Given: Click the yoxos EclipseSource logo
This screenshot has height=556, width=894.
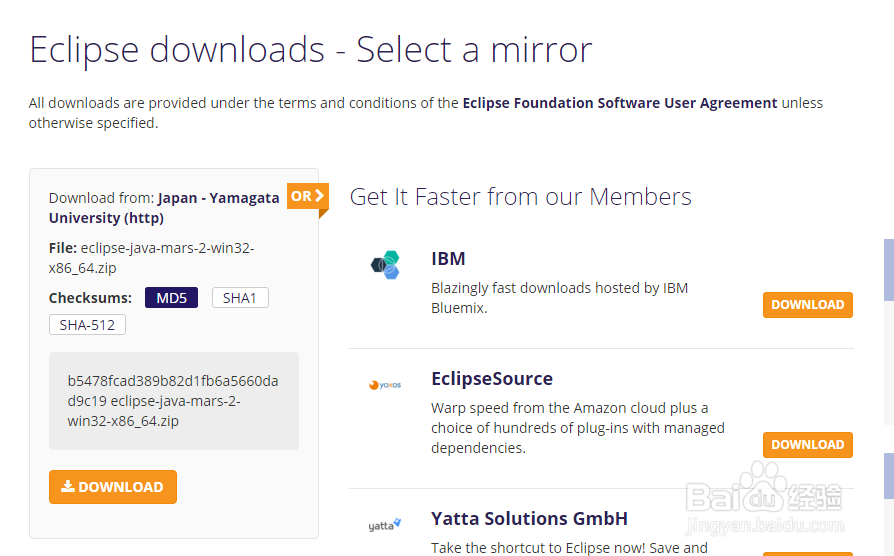Looking at the screenshot, I should (385, 385).
